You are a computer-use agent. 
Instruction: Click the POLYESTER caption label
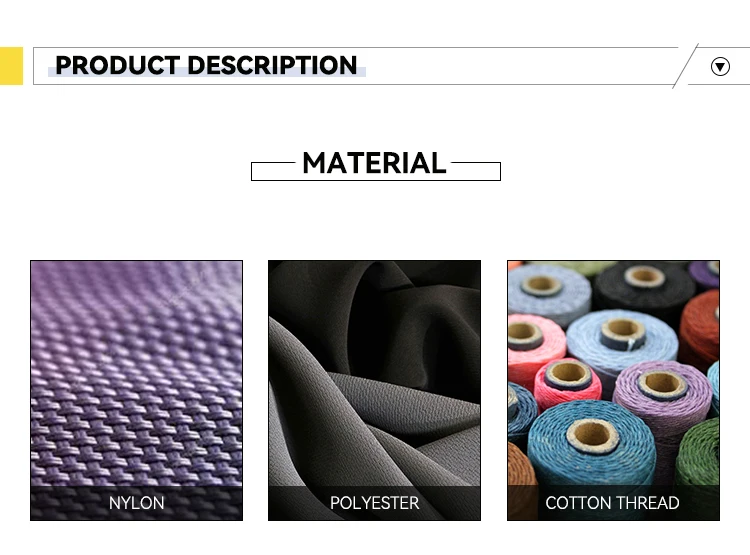pos(374,503)
